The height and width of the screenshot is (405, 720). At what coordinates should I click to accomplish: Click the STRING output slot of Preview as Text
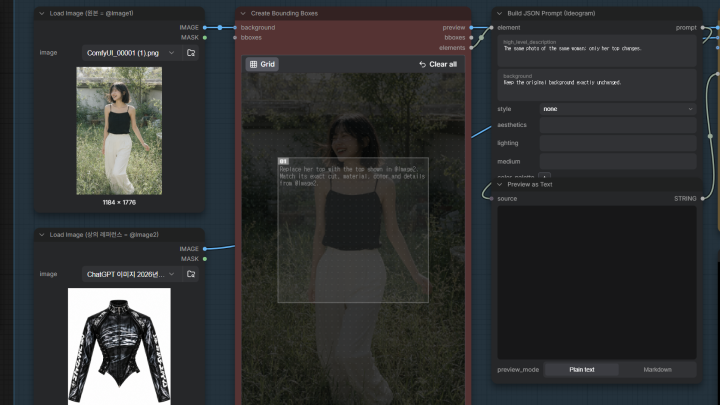[703, 199]
